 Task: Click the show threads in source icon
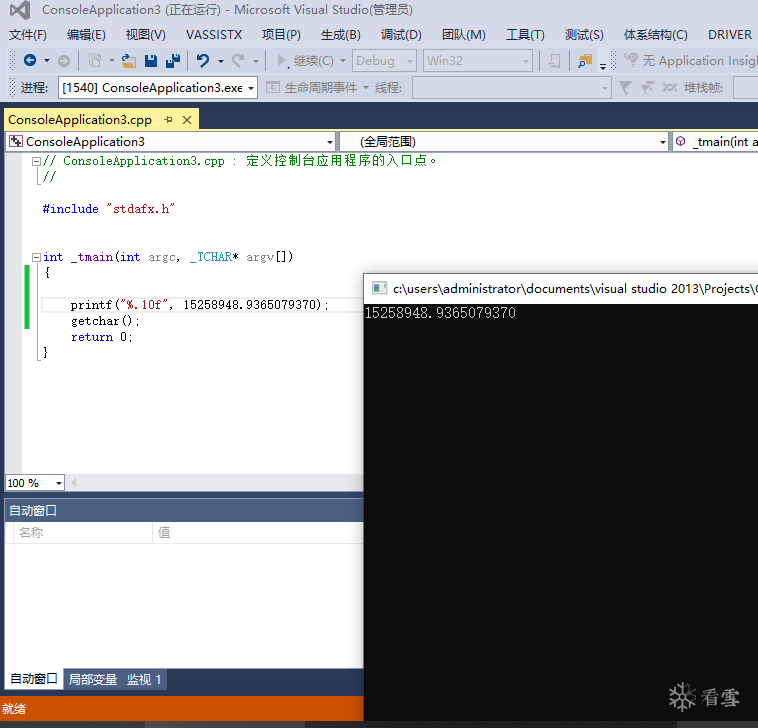click(x=670, y=87)
